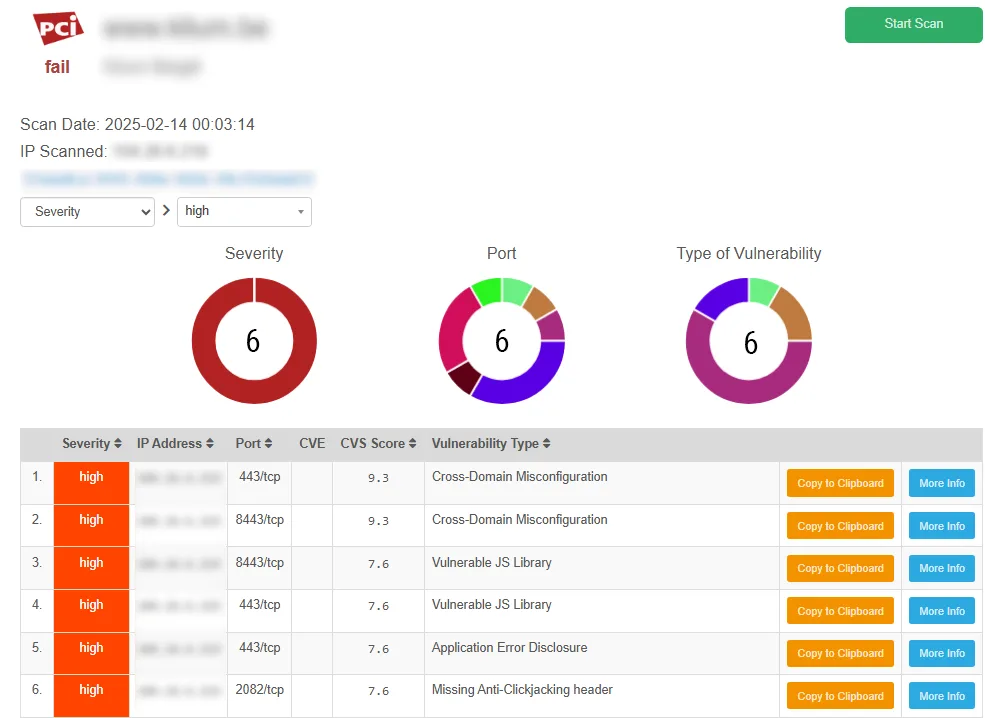Open More Info for Application Error Disclosure

pyautogui.click(x=941, y=653)
